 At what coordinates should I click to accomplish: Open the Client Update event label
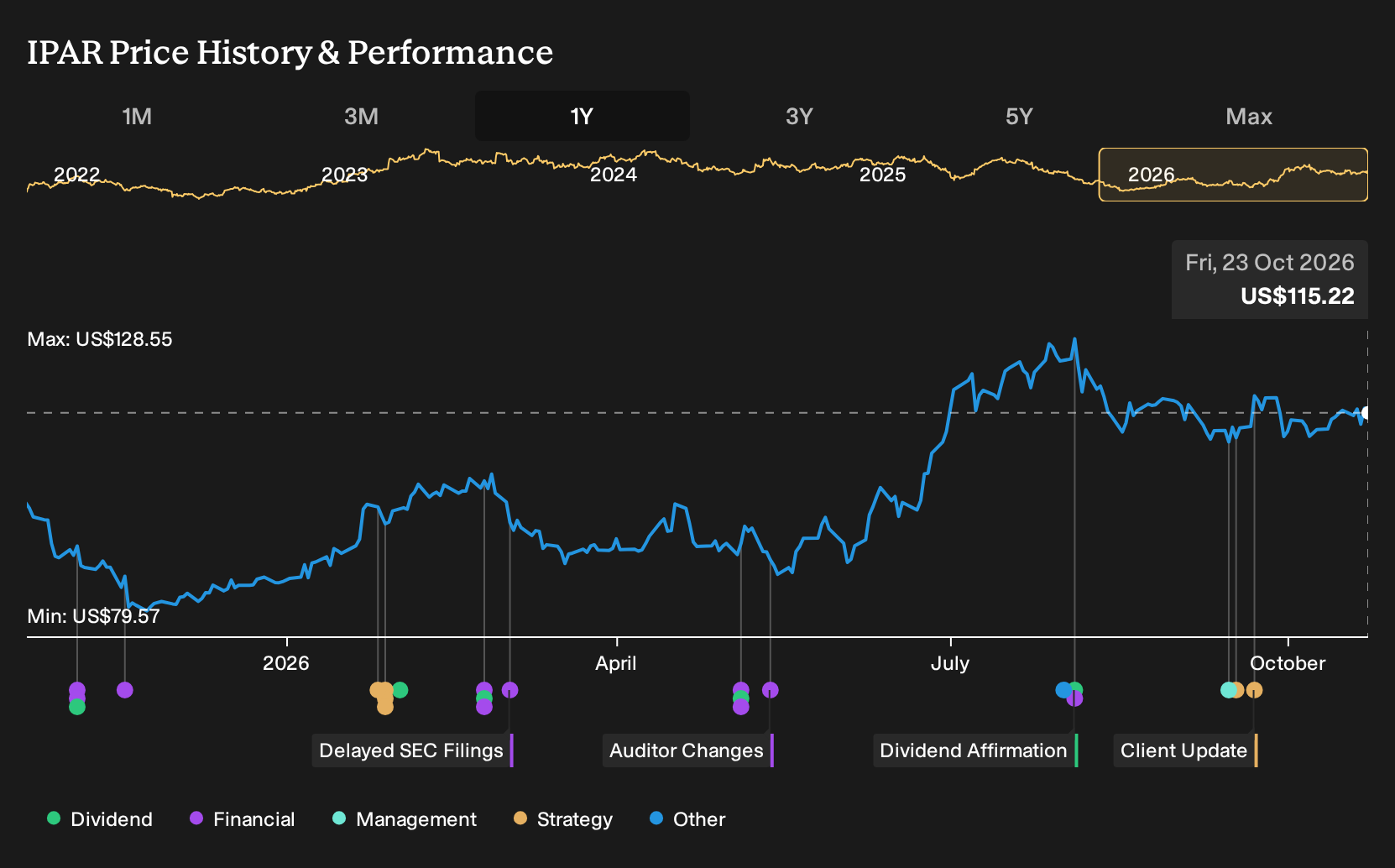coord(1185,750)
